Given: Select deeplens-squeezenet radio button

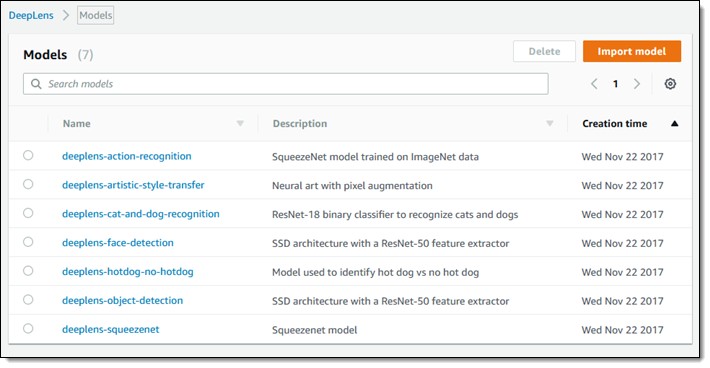Looking at the screenshot, I should [28, 328].
